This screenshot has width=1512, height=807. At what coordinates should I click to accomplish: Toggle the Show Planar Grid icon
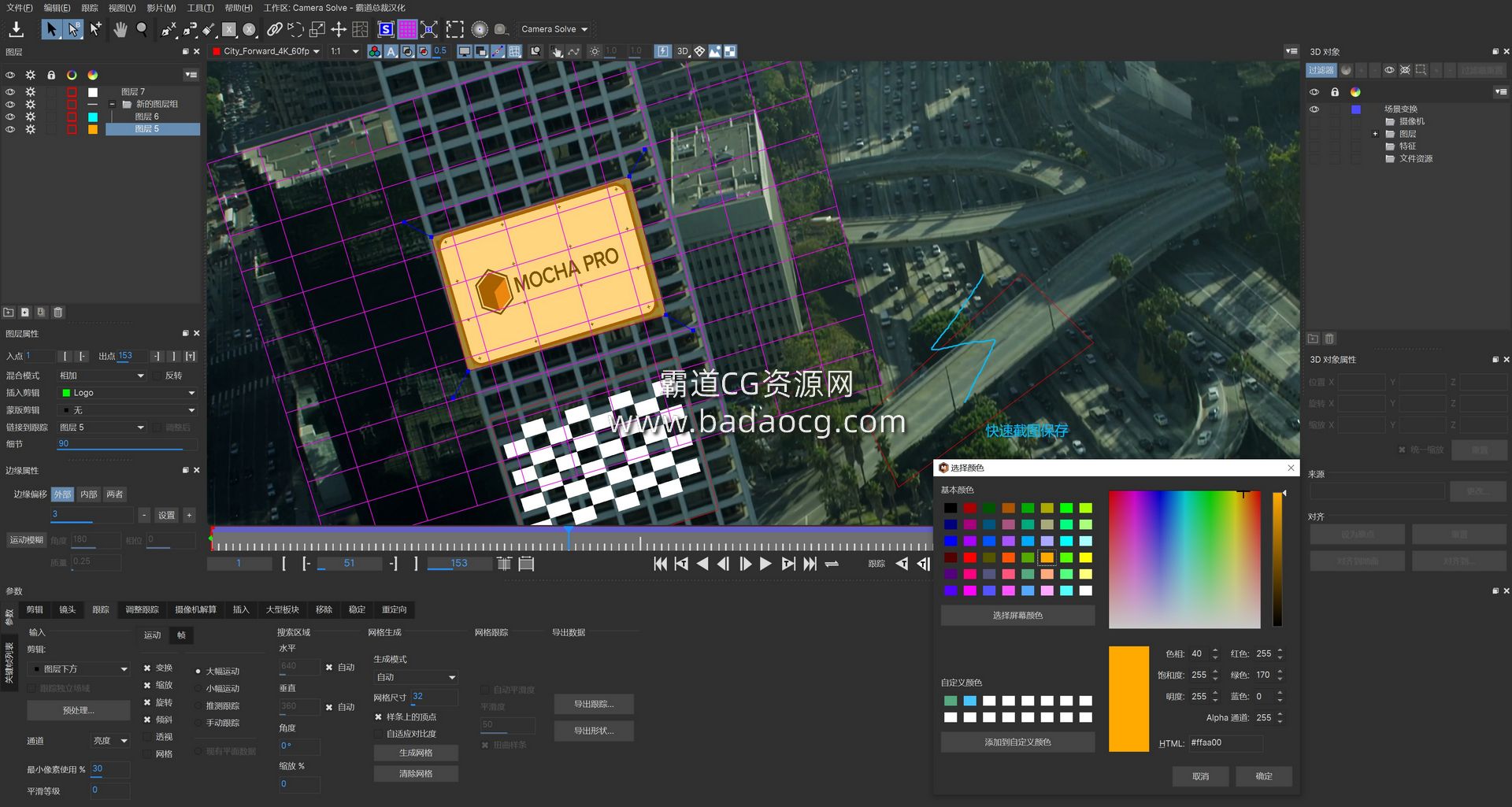pyautogui.click(x=407, y=29)
